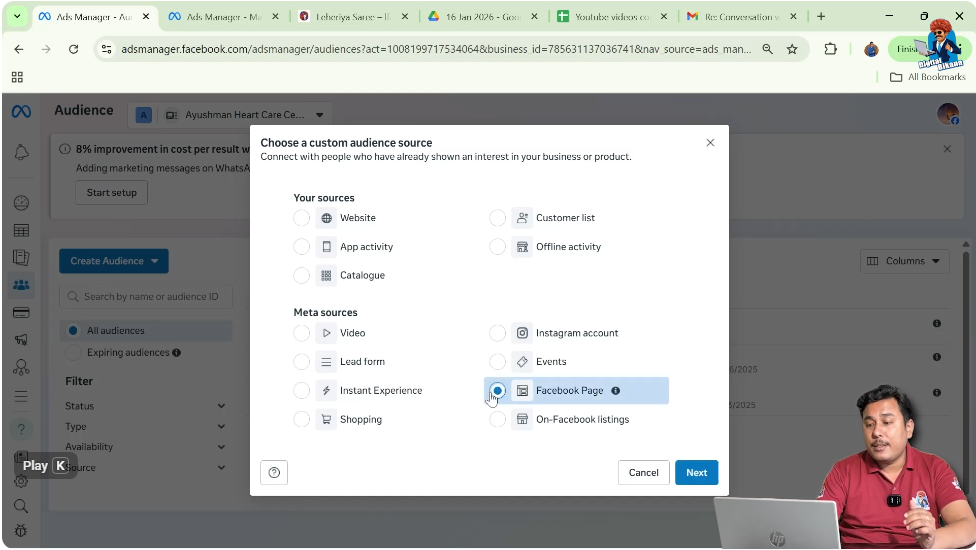Select All audiences option

[x=146, y=330]
